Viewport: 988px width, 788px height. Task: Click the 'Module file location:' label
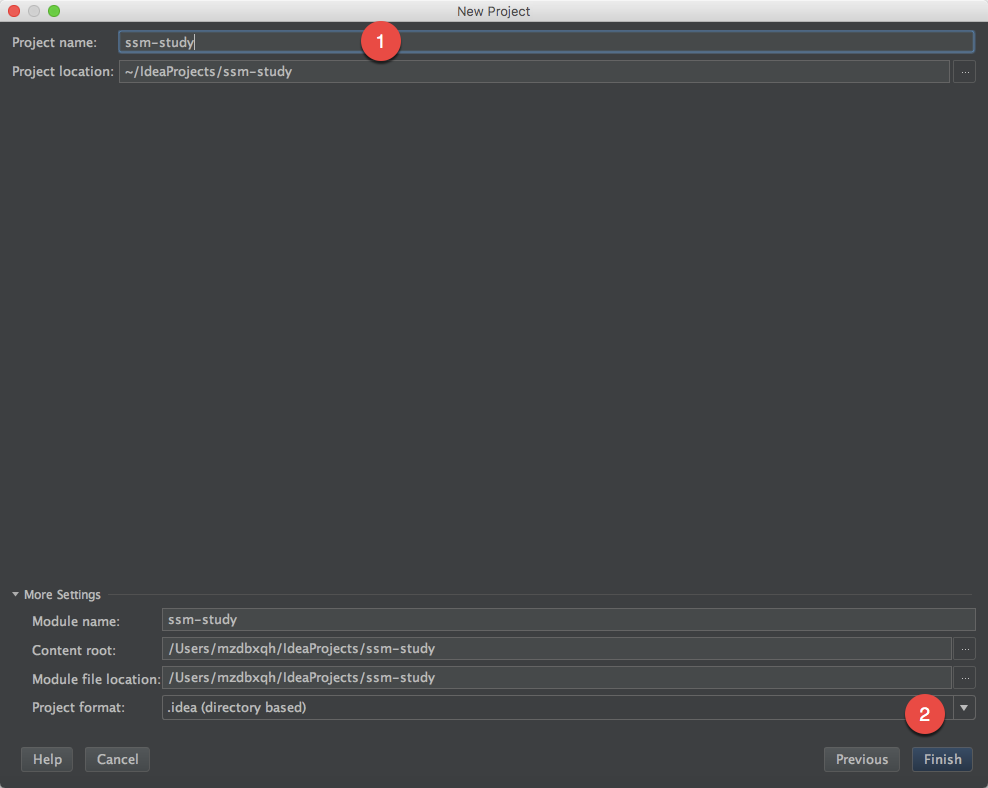(96, 679)
